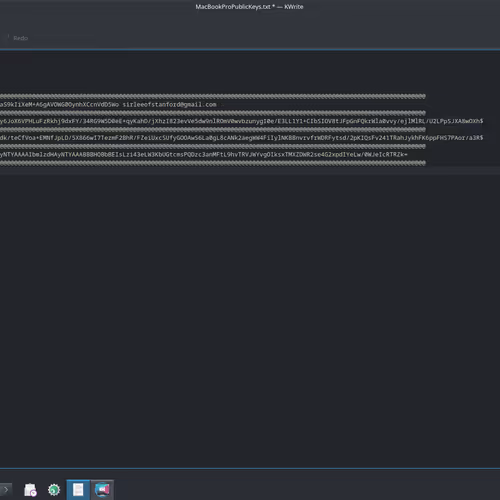Viewport: 500px width, 500px height.
Task: Click the key line ending with 'a3R$'
Action: (x=241, y=138)
